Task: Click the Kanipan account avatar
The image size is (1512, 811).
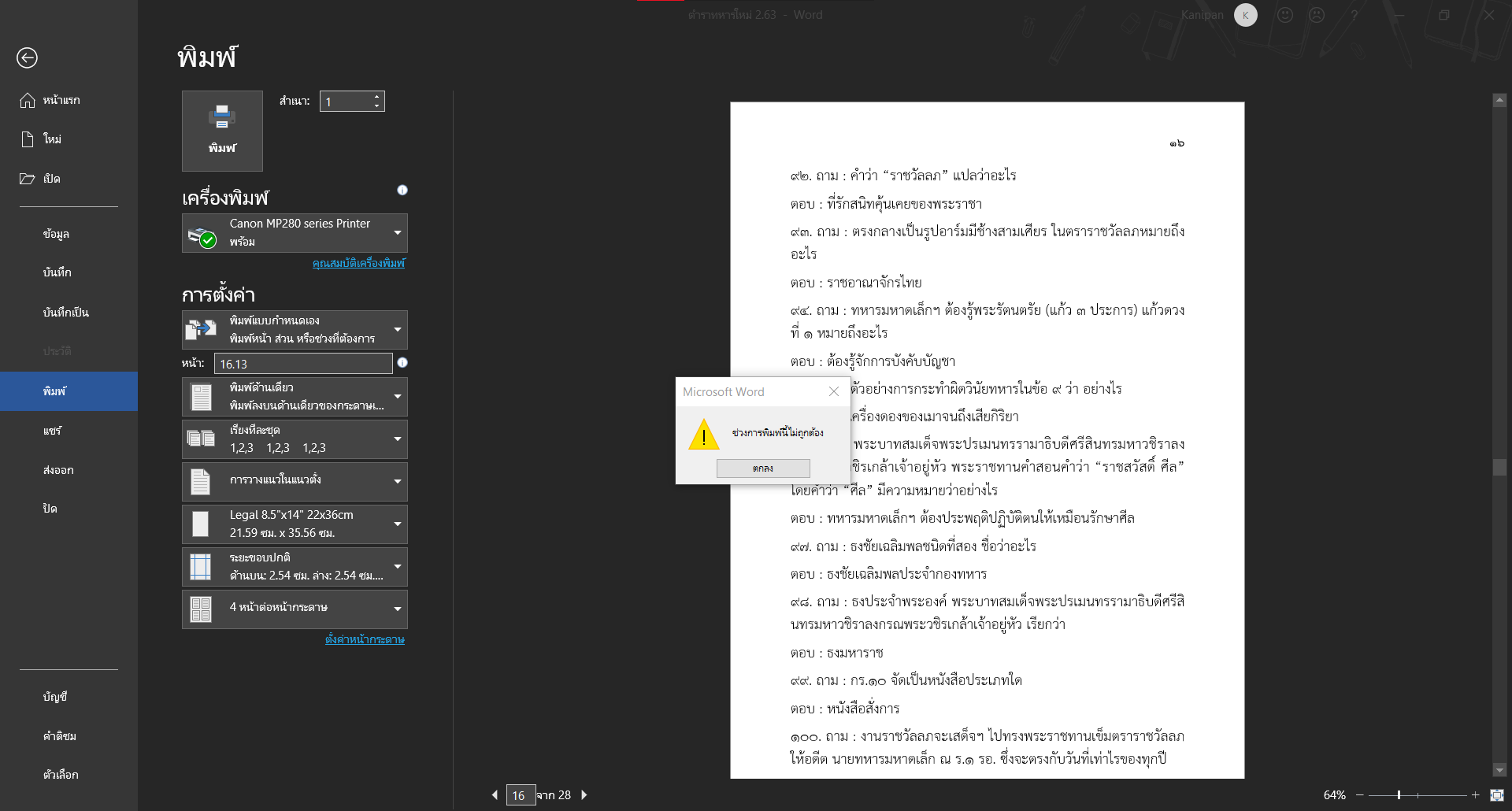Action: (1246, 15)
